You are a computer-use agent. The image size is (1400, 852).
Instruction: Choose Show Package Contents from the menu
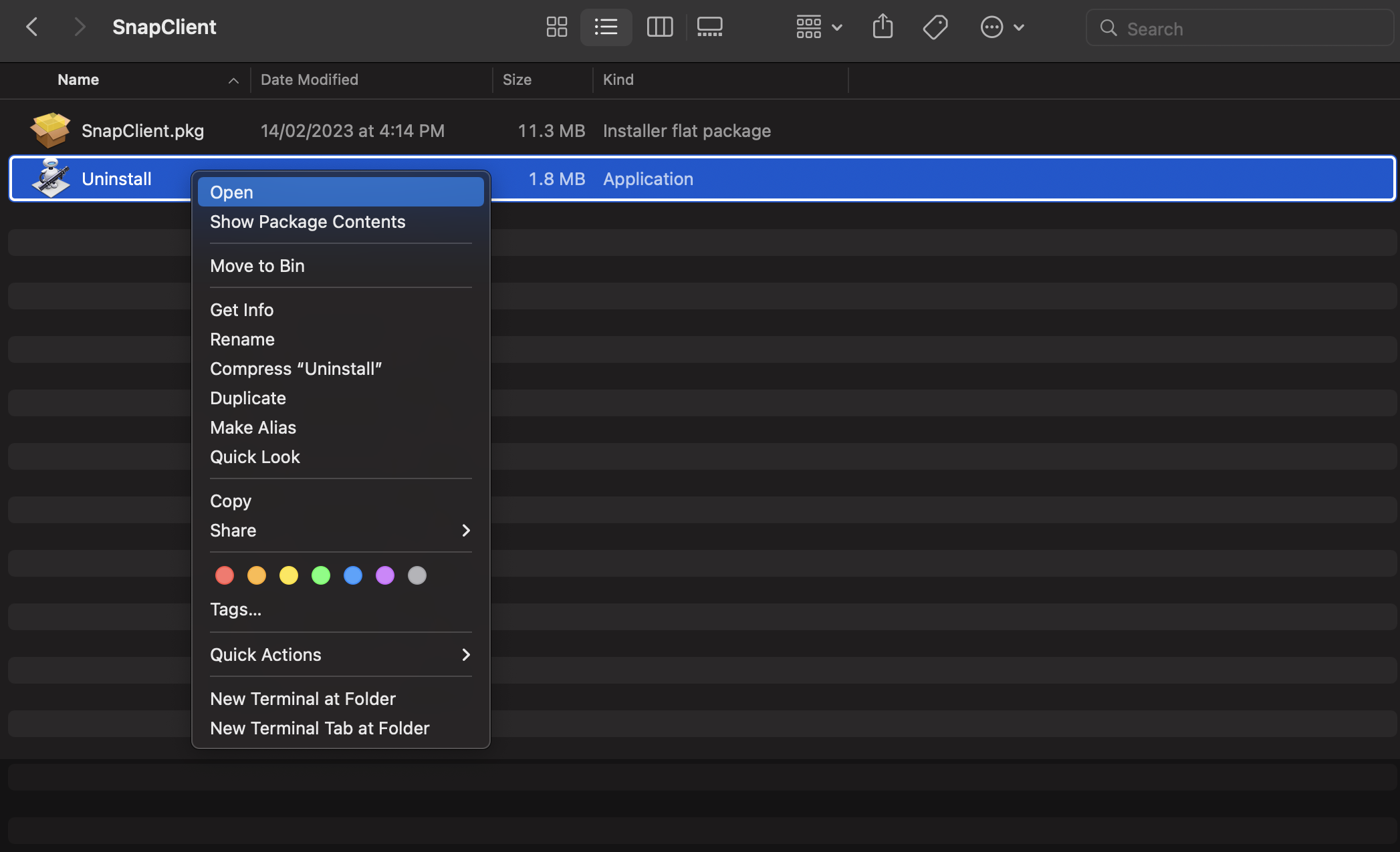click(x=308, y=221)
